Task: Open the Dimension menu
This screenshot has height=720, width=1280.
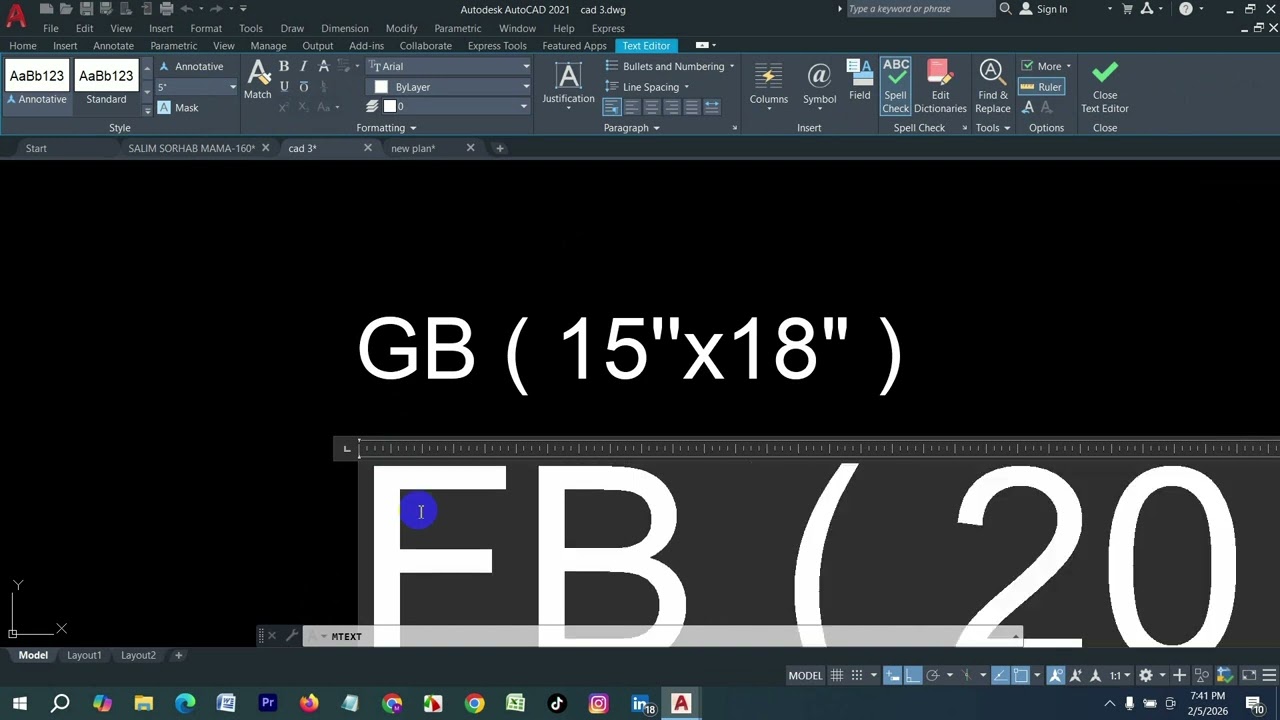Action: pos(345,28)
